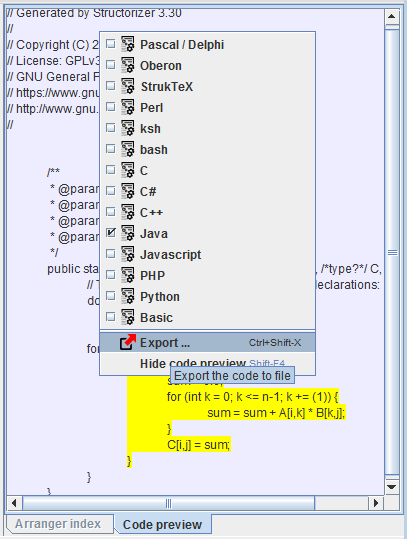Click the Export arrow icon
The height and width of the screenshot is (539, 407).
point(128,342)
